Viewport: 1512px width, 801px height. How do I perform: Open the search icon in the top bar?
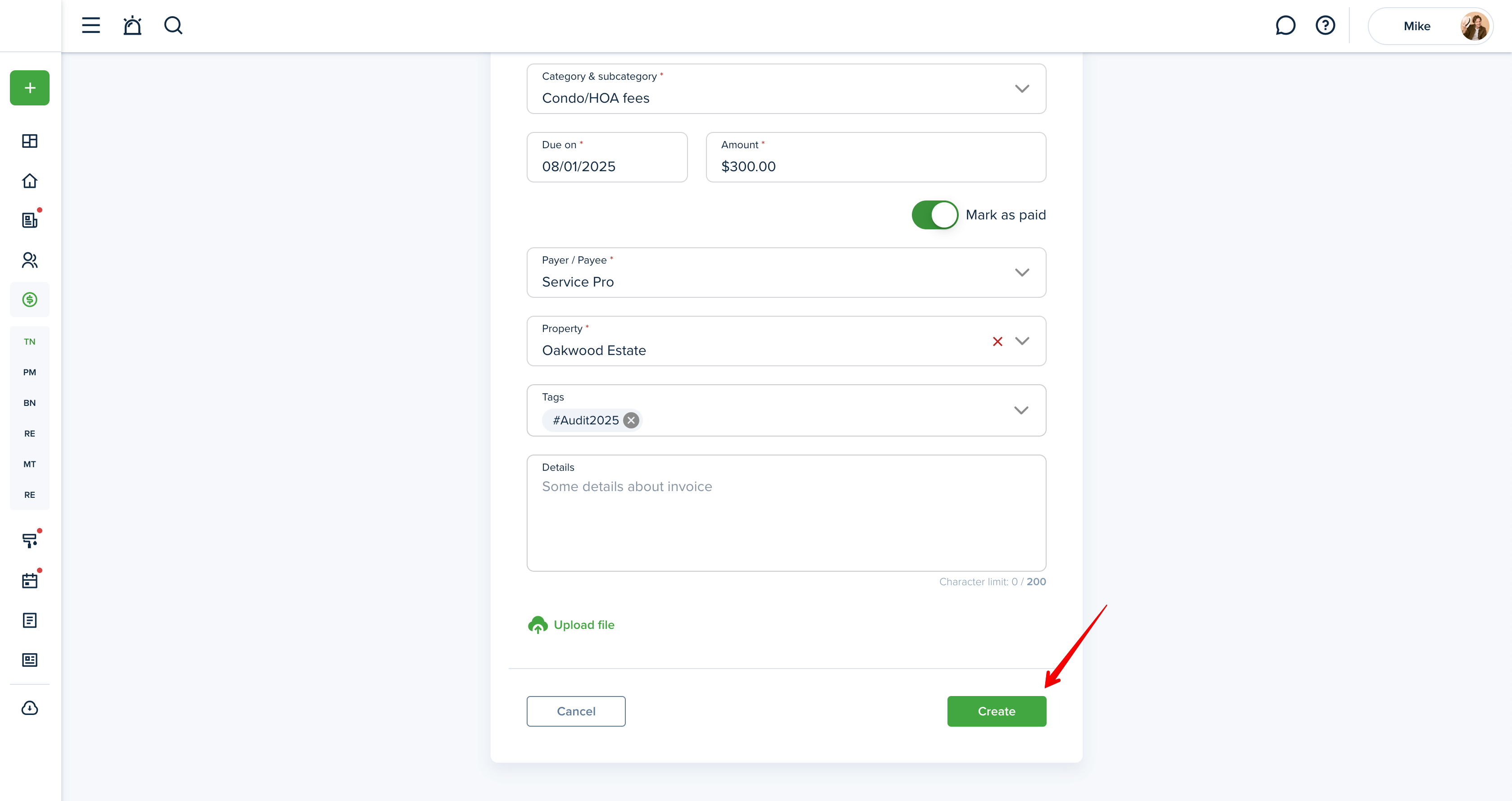173,25
